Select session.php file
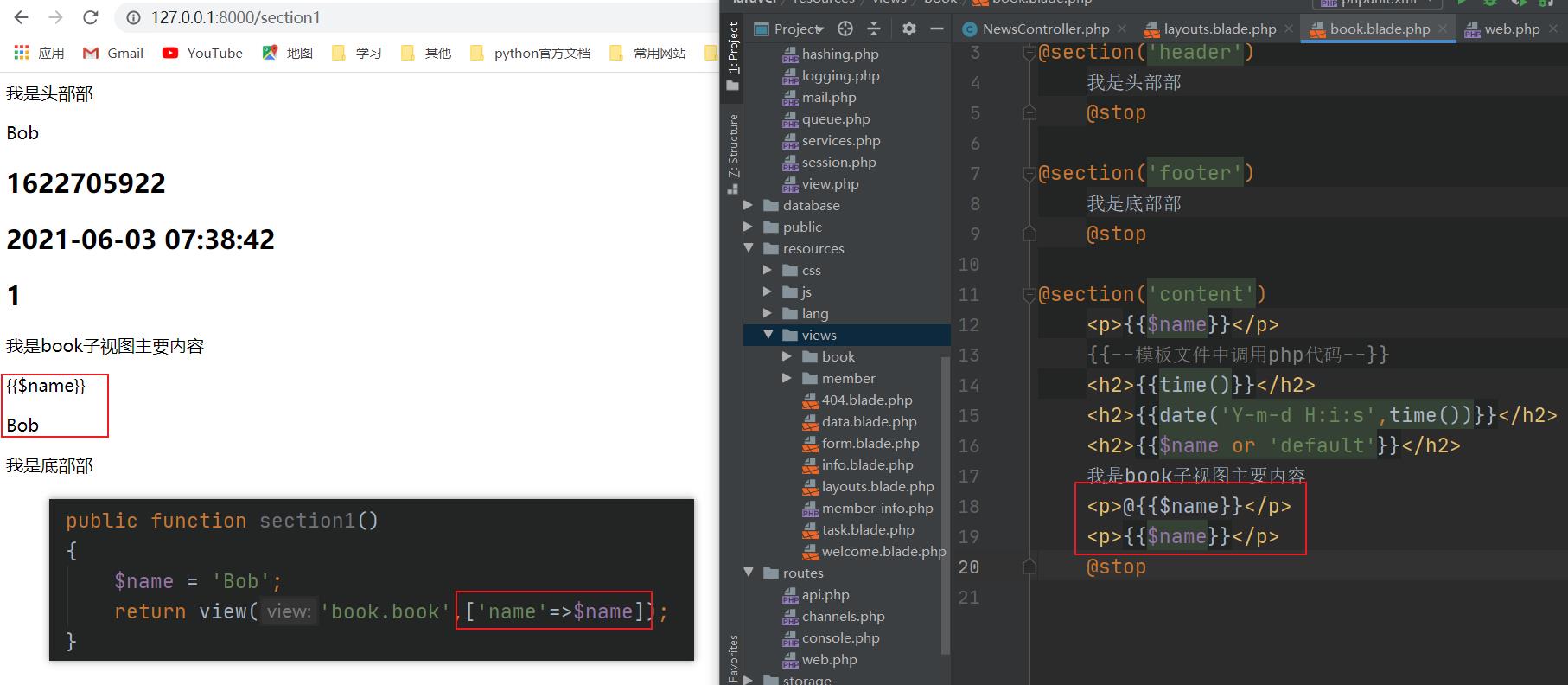This screenshot has height=685, width=1568. 829,162
